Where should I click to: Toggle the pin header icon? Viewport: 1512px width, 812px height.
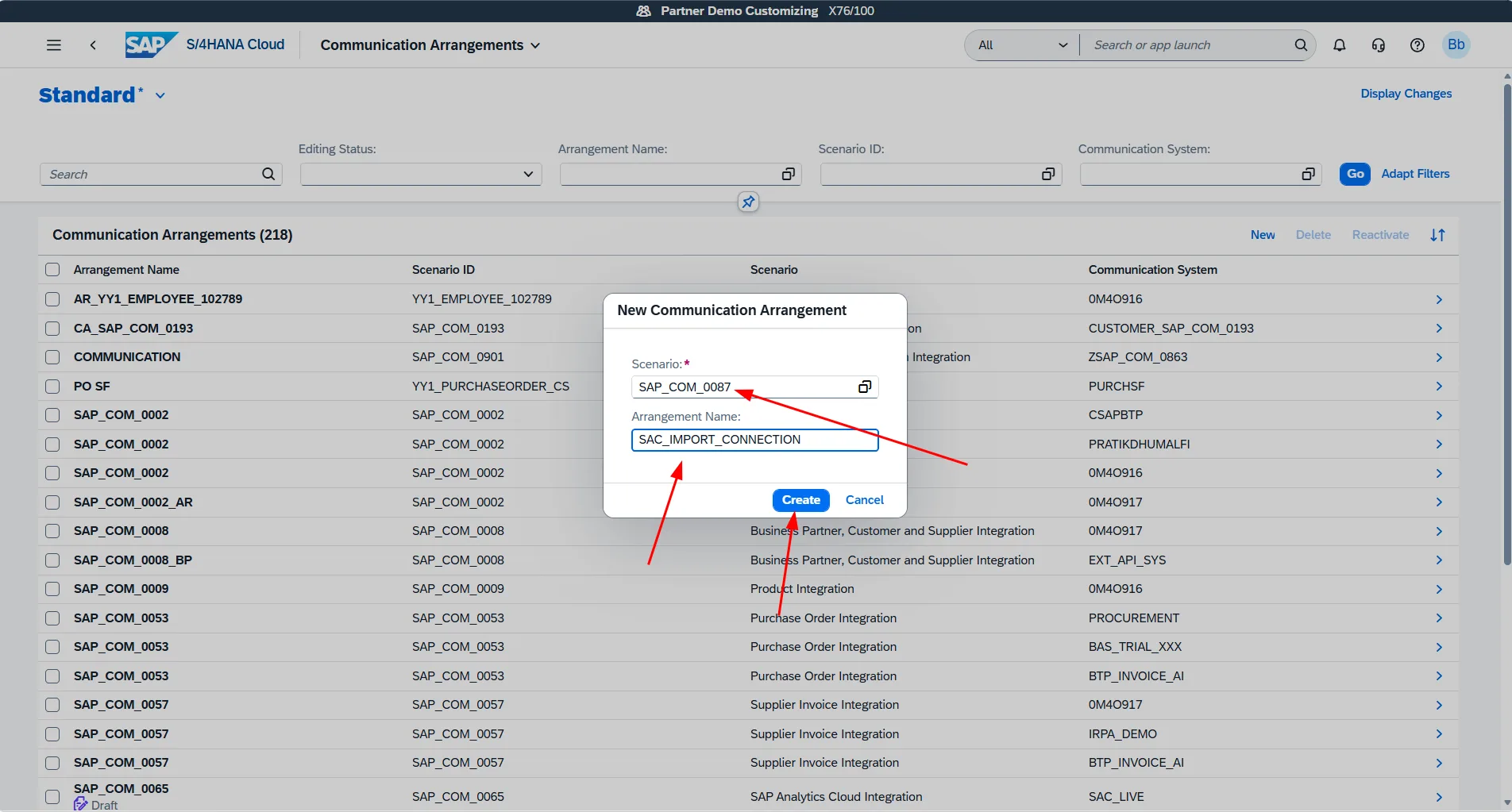[x=748, y=202]
